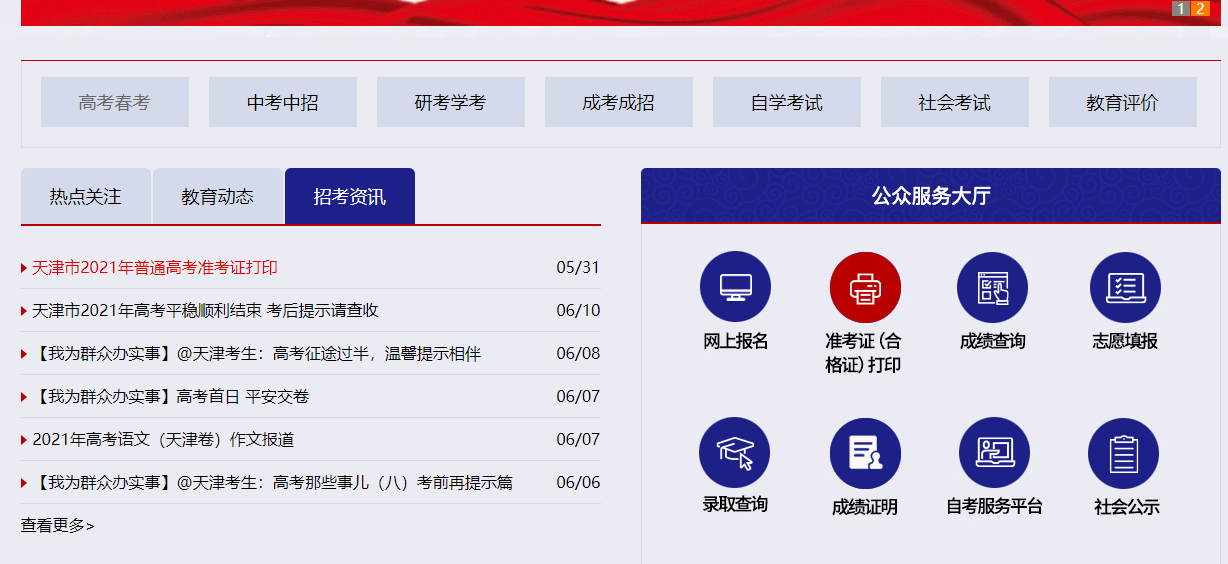Select the 招考资讯 tab
This screenshot has height=564, width=1228.
pyautogui.click(x=349, y=197)
